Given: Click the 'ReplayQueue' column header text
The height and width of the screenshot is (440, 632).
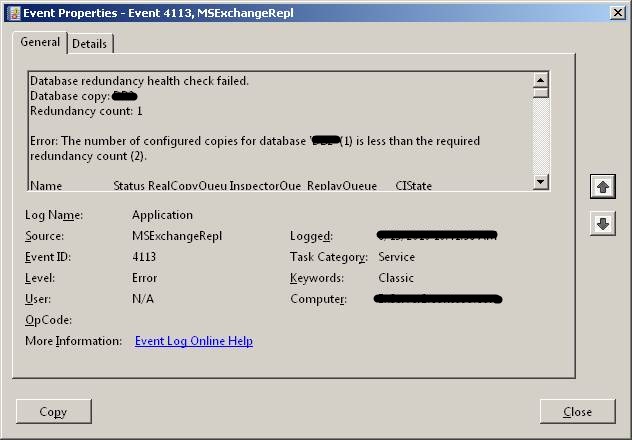Looking at the screenshot, I should pyautogui.click(x=342, y=186).
